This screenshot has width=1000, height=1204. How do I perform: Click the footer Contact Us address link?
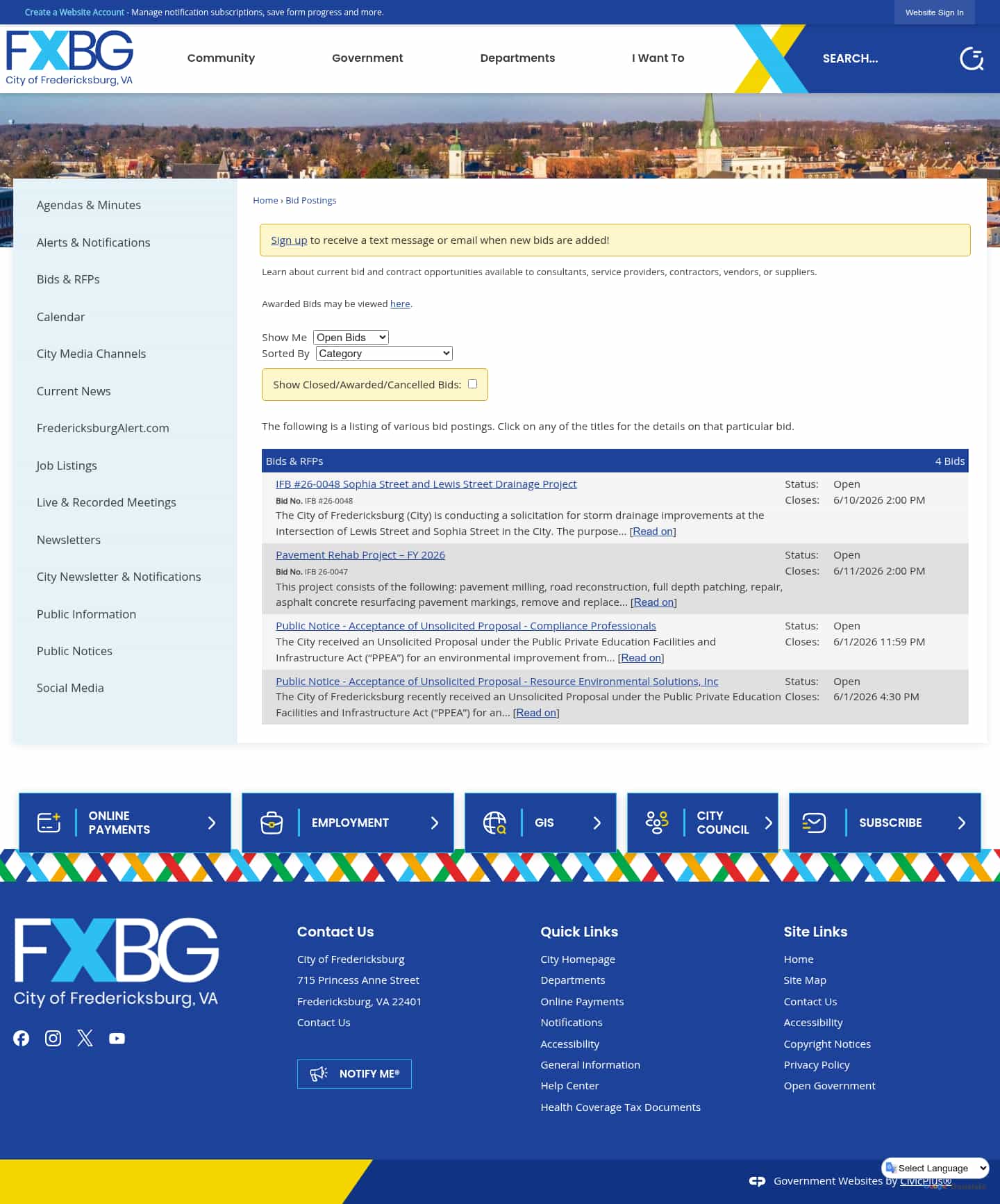pos(324,1023)
